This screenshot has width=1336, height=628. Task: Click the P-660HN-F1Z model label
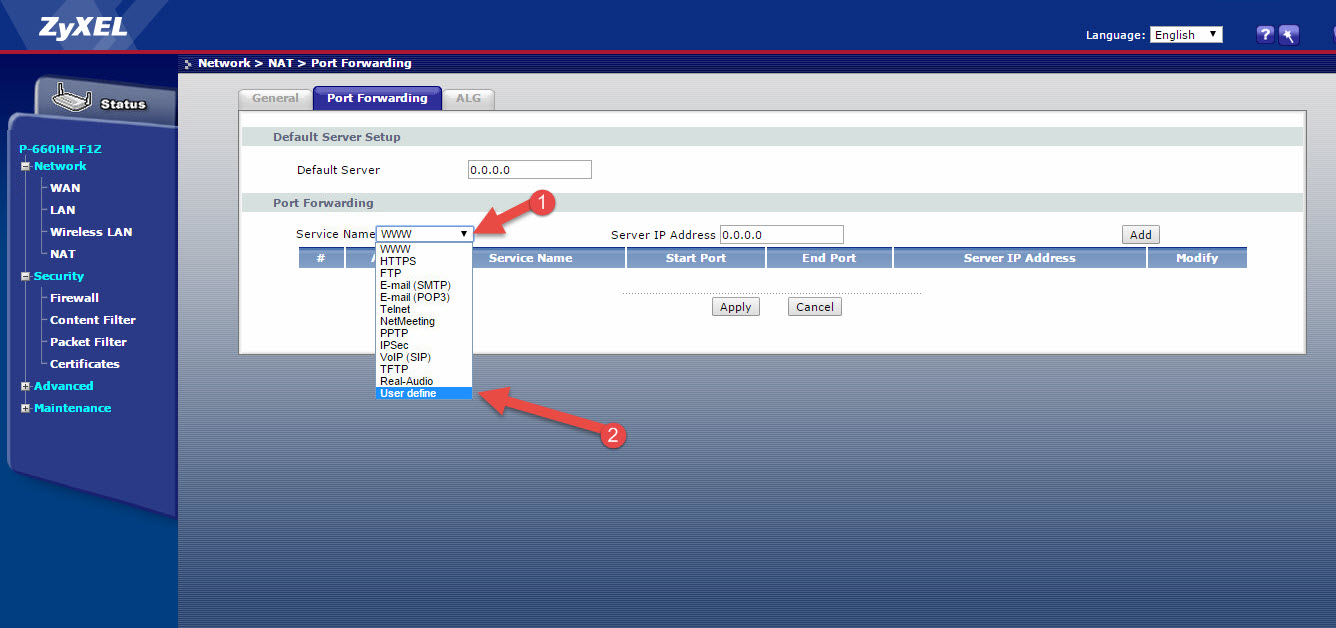click(61, 149)
